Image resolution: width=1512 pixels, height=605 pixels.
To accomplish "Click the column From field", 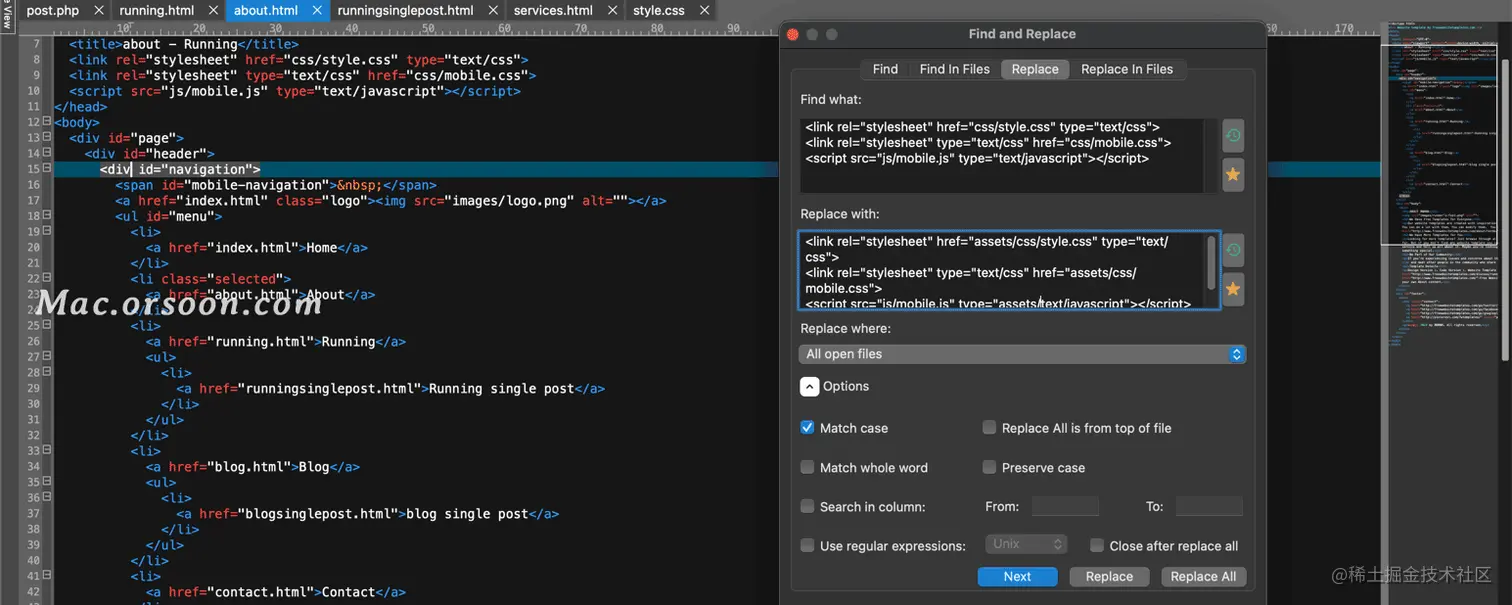I will click(1065, 506).
